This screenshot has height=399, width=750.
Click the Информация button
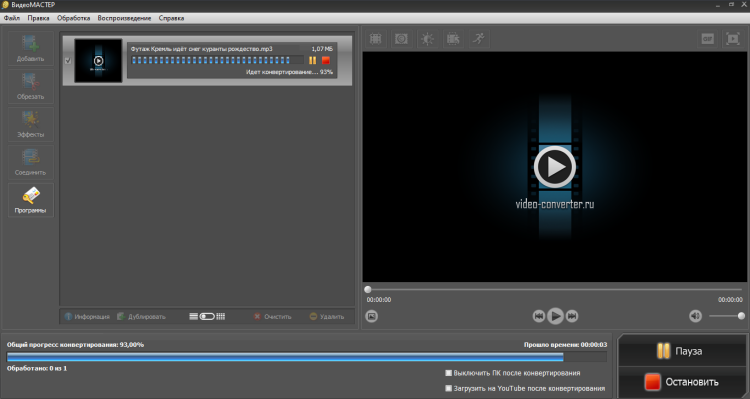[x=87, y=317]
